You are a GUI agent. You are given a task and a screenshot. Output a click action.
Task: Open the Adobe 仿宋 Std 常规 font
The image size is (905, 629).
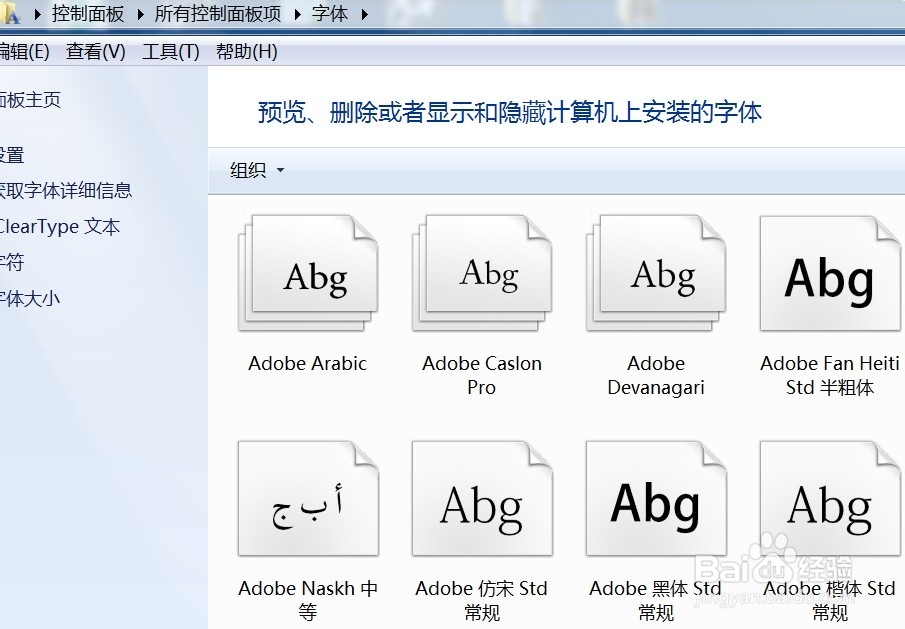tap(481, 497)
